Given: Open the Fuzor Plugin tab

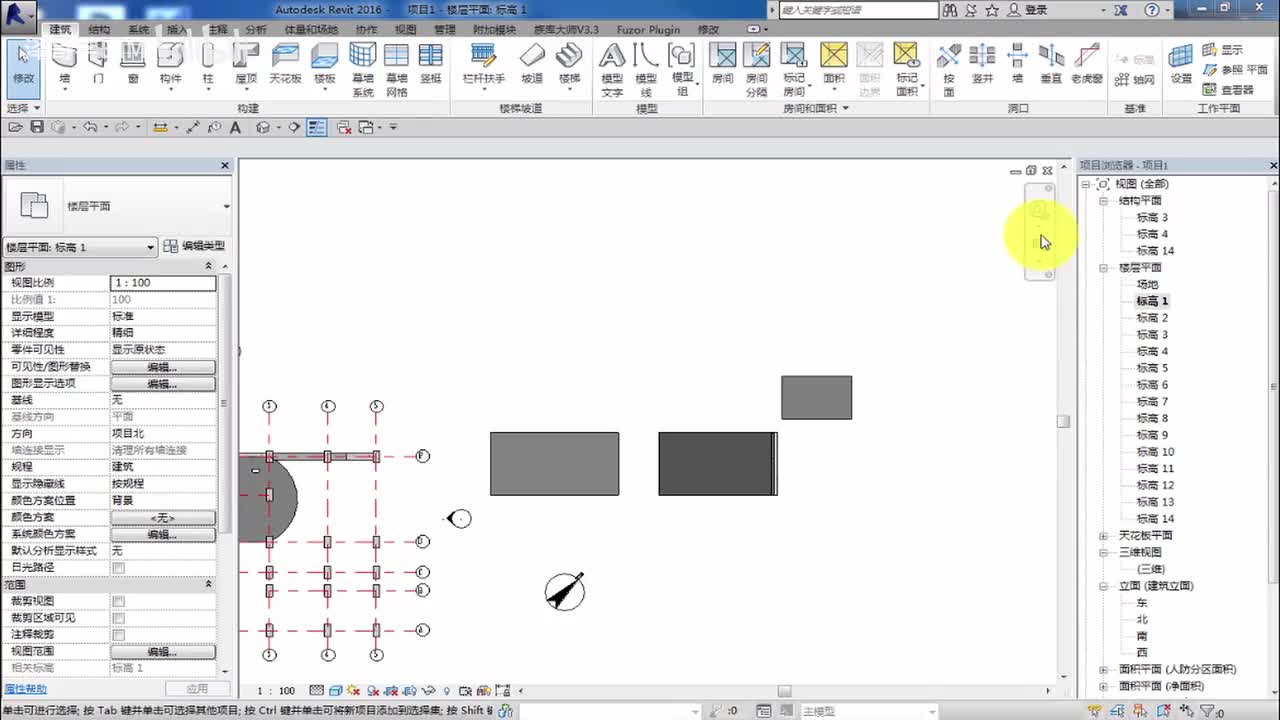Looking at the screenshot, I should click(x=648, y=30).
